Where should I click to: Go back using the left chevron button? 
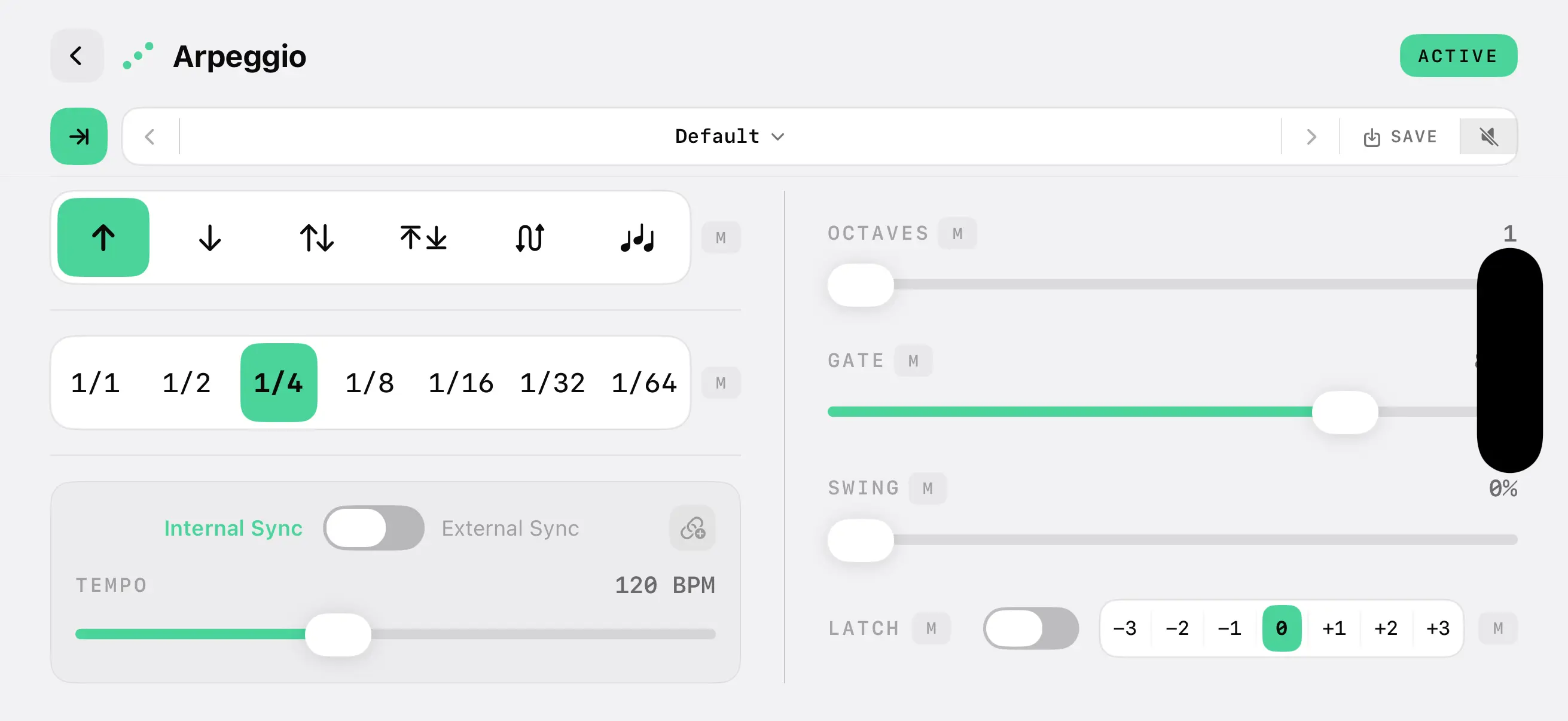[x=77, y=56]
